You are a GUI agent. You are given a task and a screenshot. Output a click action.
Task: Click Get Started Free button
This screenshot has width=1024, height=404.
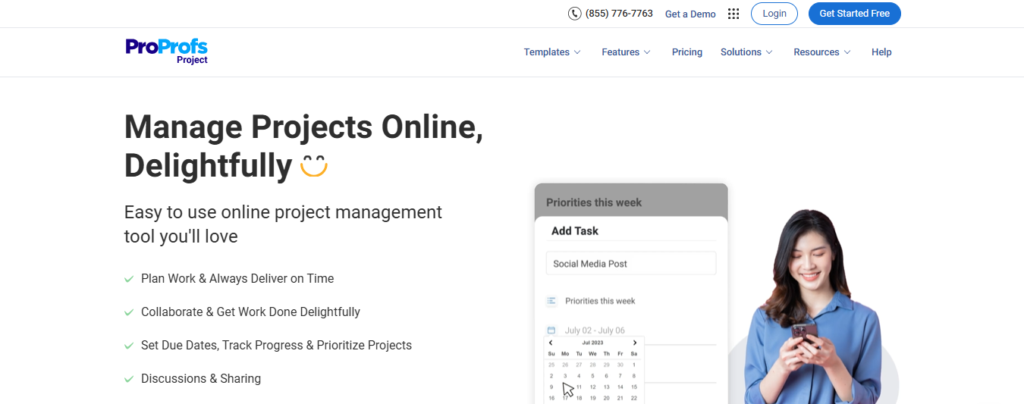click(x=854, y=14)
